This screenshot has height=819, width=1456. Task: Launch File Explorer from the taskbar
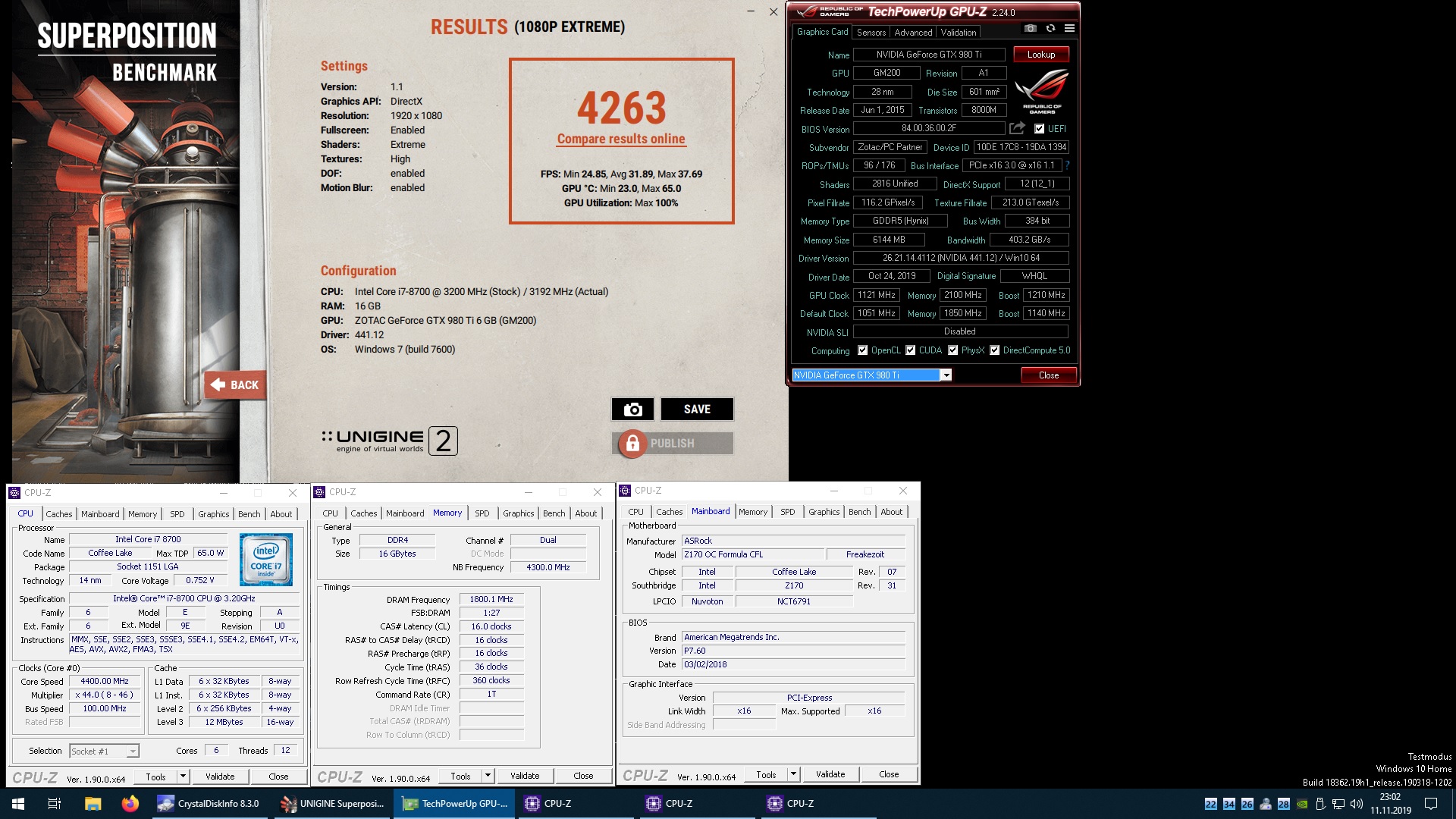pos(93,804)
